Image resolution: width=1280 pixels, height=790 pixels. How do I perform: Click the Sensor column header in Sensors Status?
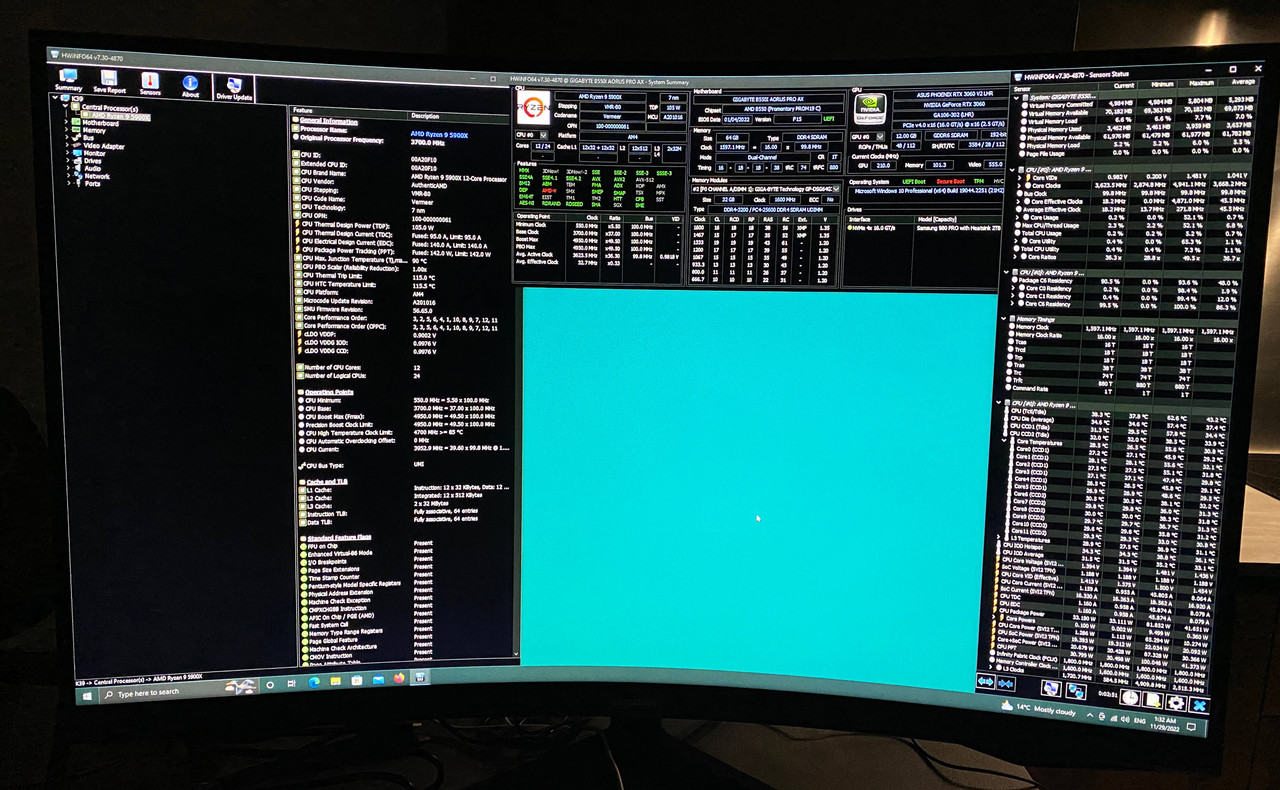pos(1055,90)
